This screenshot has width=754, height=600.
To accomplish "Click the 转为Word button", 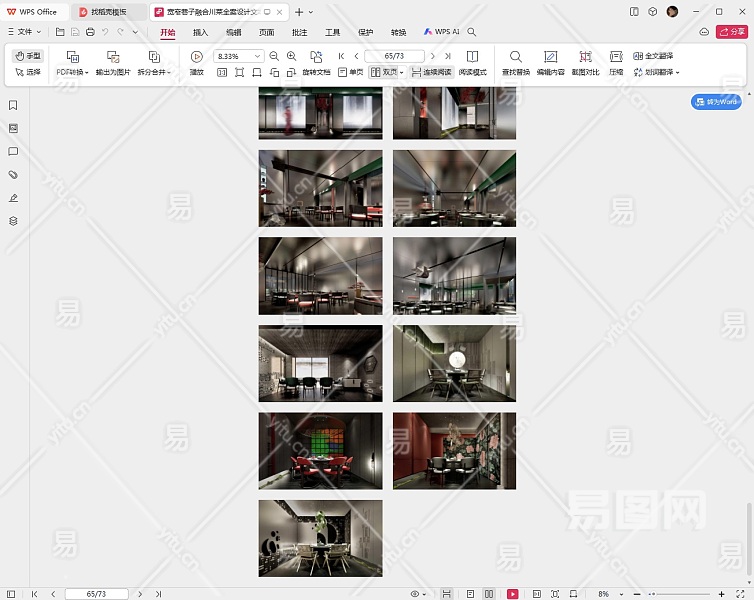I will click(716, 102).
